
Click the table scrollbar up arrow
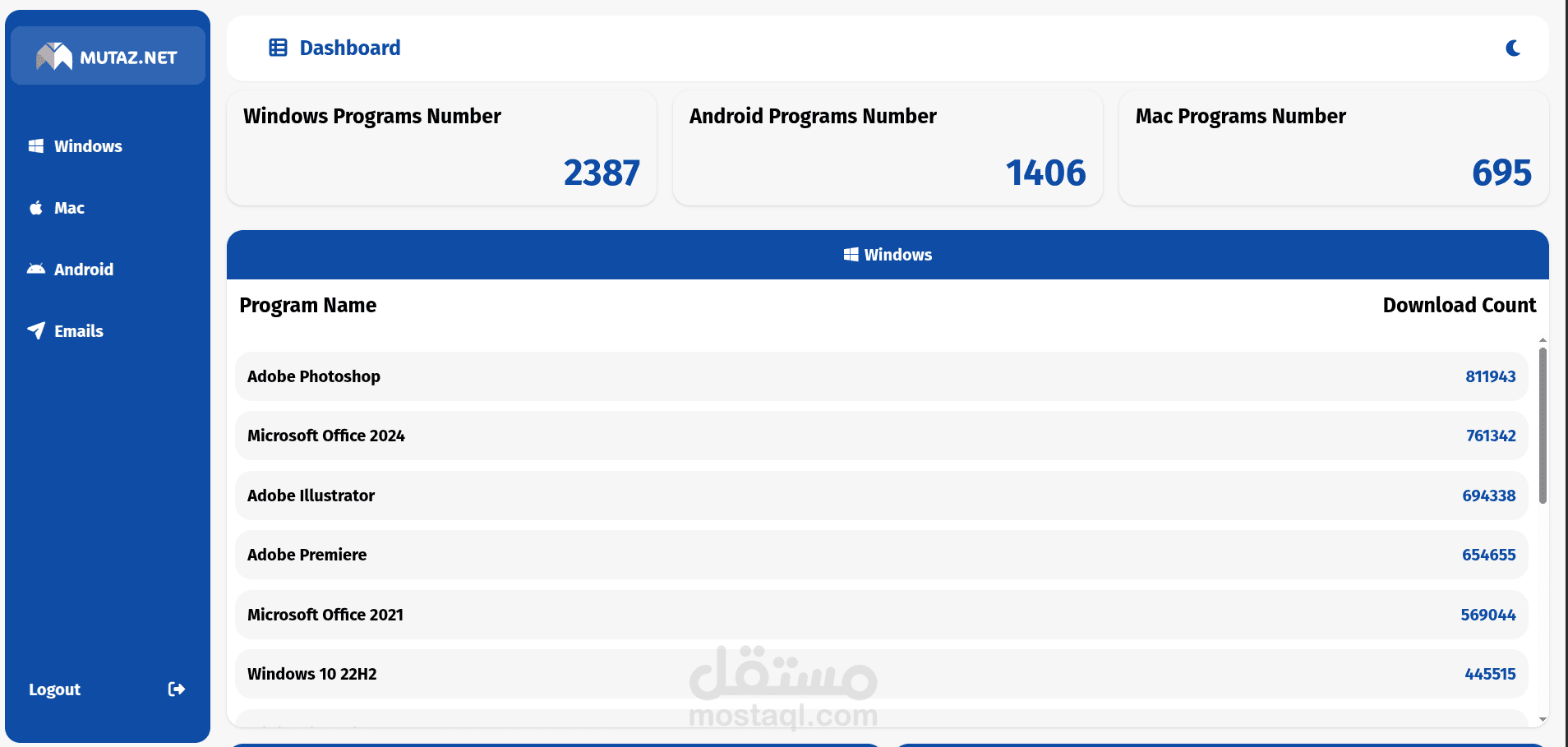tap(1543, 339)
